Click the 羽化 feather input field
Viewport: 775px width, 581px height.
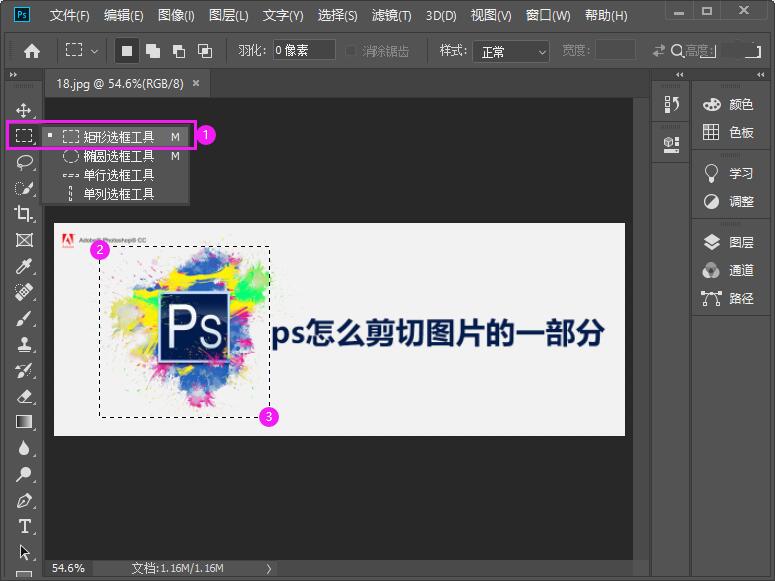pyautogui.click(x=304, y=50)
